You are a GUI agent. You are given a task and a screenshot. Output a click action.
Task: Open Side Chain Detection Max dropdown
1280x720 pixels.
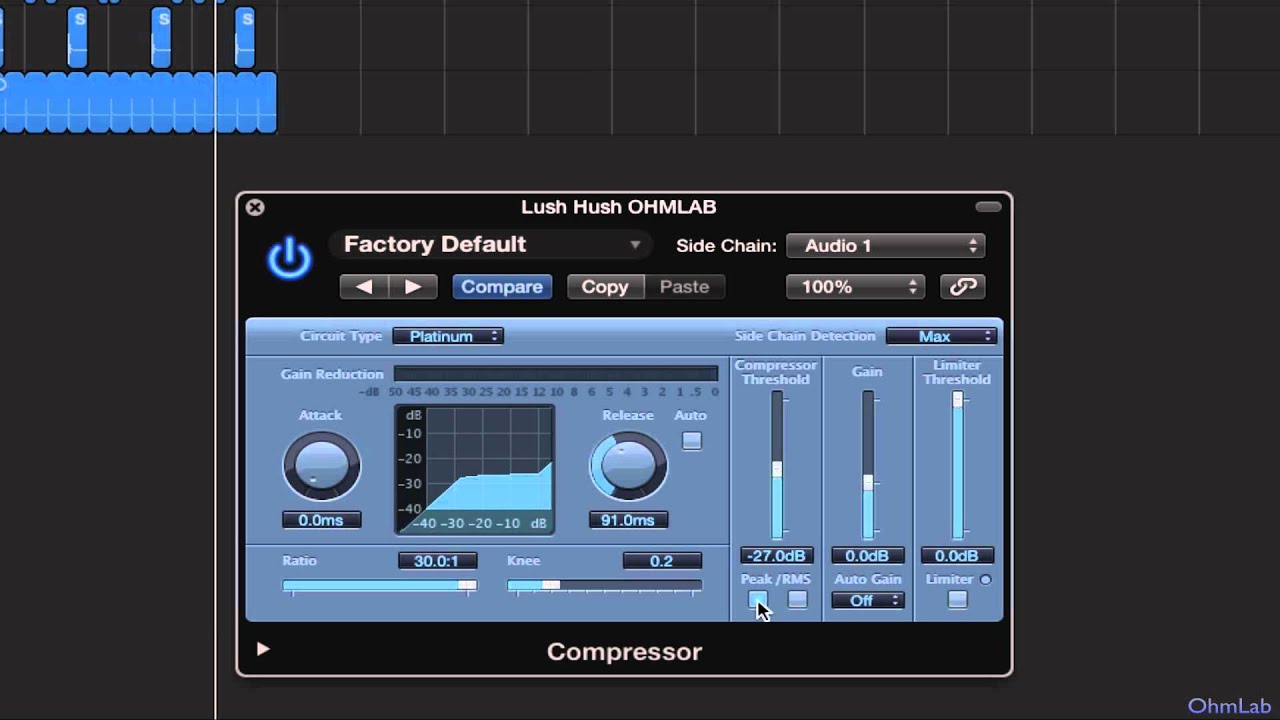941,336
